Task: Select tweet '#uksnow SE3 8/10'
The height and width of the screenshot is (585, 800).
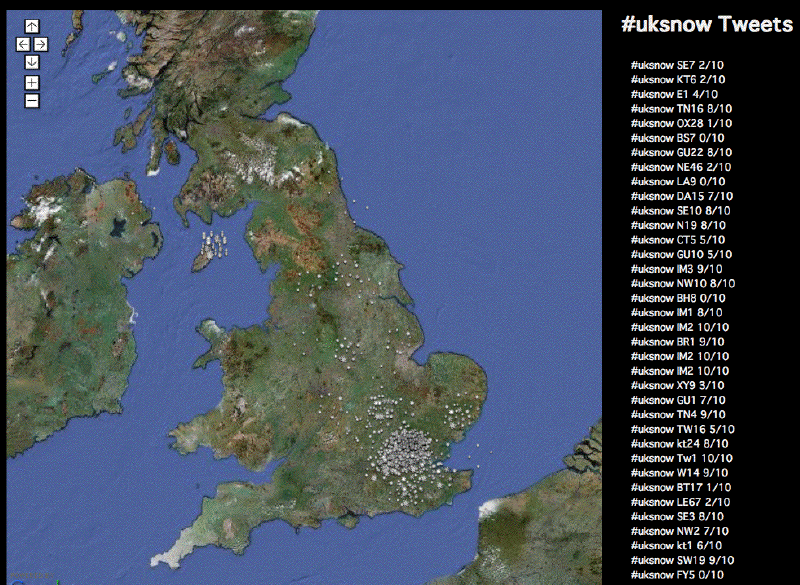Action: pyautogui.click(x=677, y=517)
